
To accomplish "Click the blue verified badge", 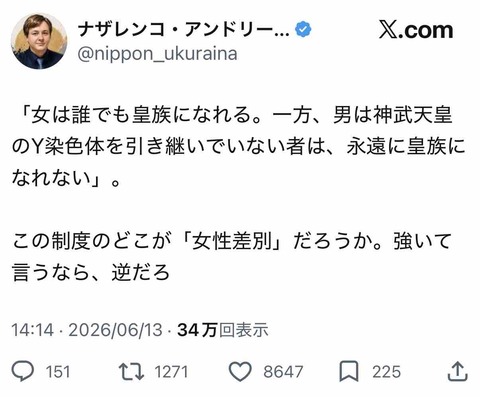I will tap(303, 29).
